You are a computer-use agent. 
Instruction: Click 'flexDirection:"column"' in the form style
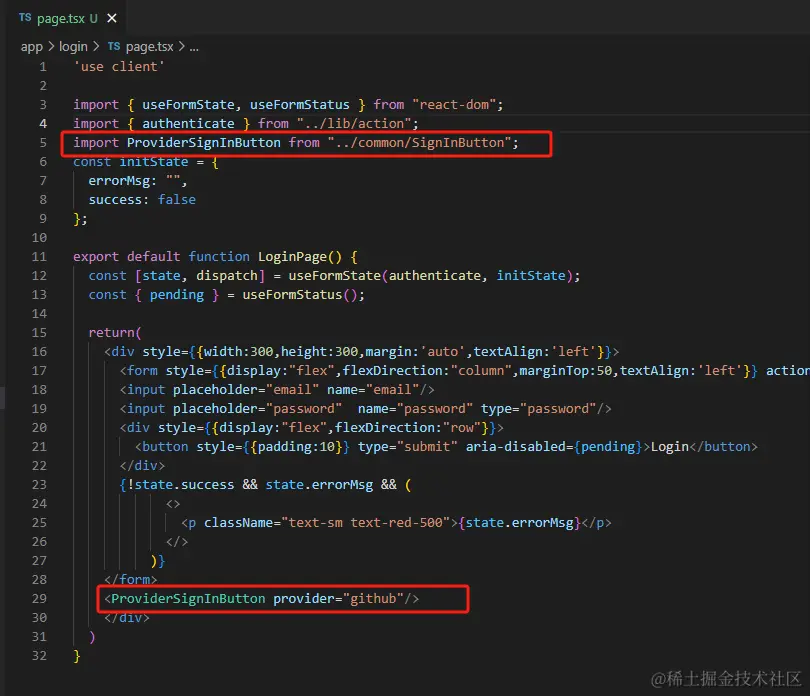coord(427,371)
